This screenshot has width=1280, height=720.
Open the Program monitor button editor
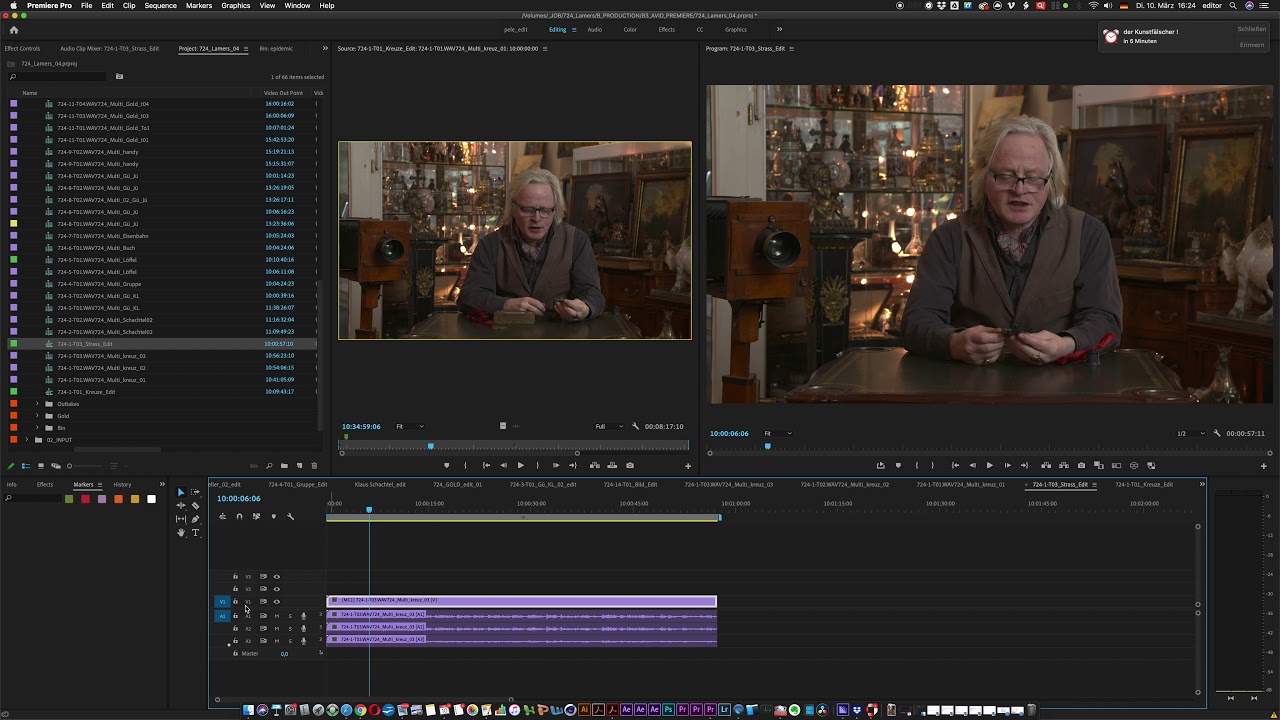pos(1264,465)
